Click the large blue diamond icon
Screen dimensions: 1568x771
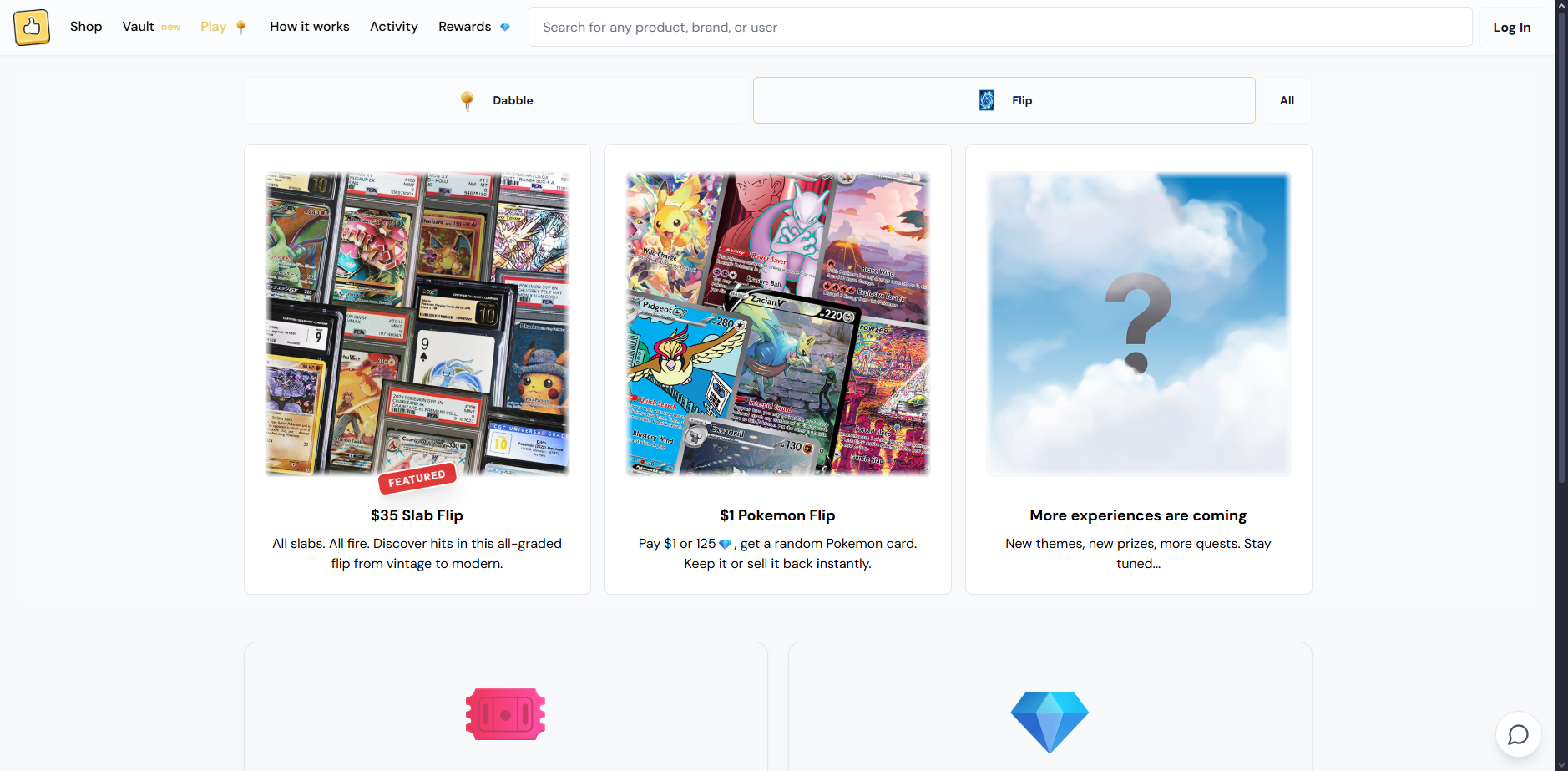coord(1050,722)
